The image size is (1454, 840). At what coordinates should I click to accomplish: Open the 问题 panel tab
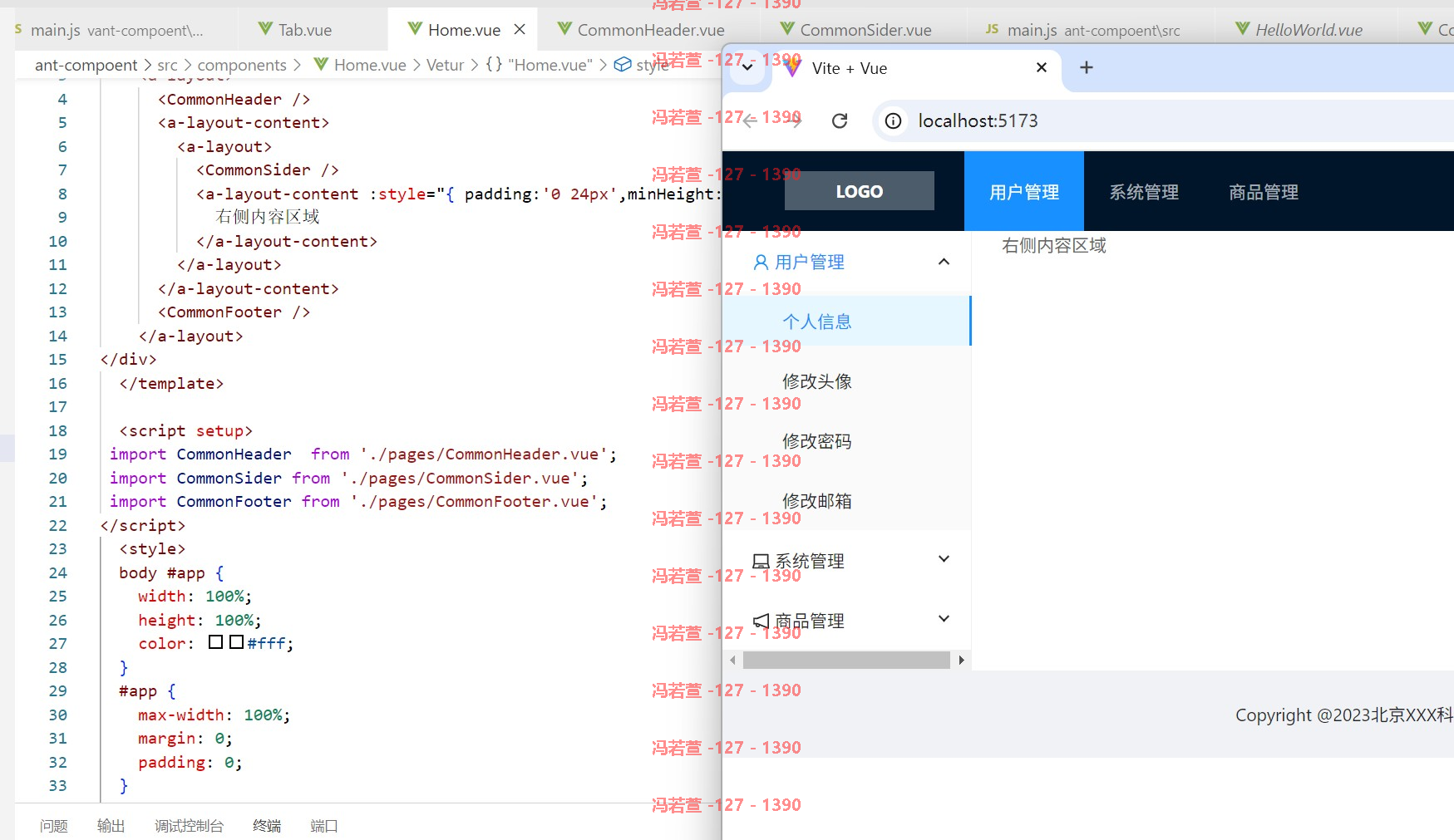[54, 826]
